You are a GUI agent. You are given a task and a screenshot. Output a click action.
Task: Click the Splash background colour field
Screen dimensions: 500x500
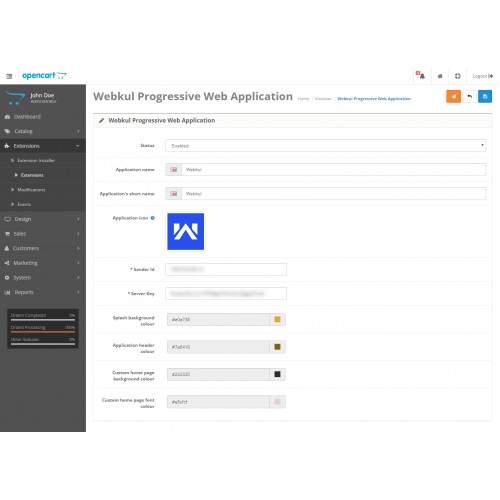218,319
